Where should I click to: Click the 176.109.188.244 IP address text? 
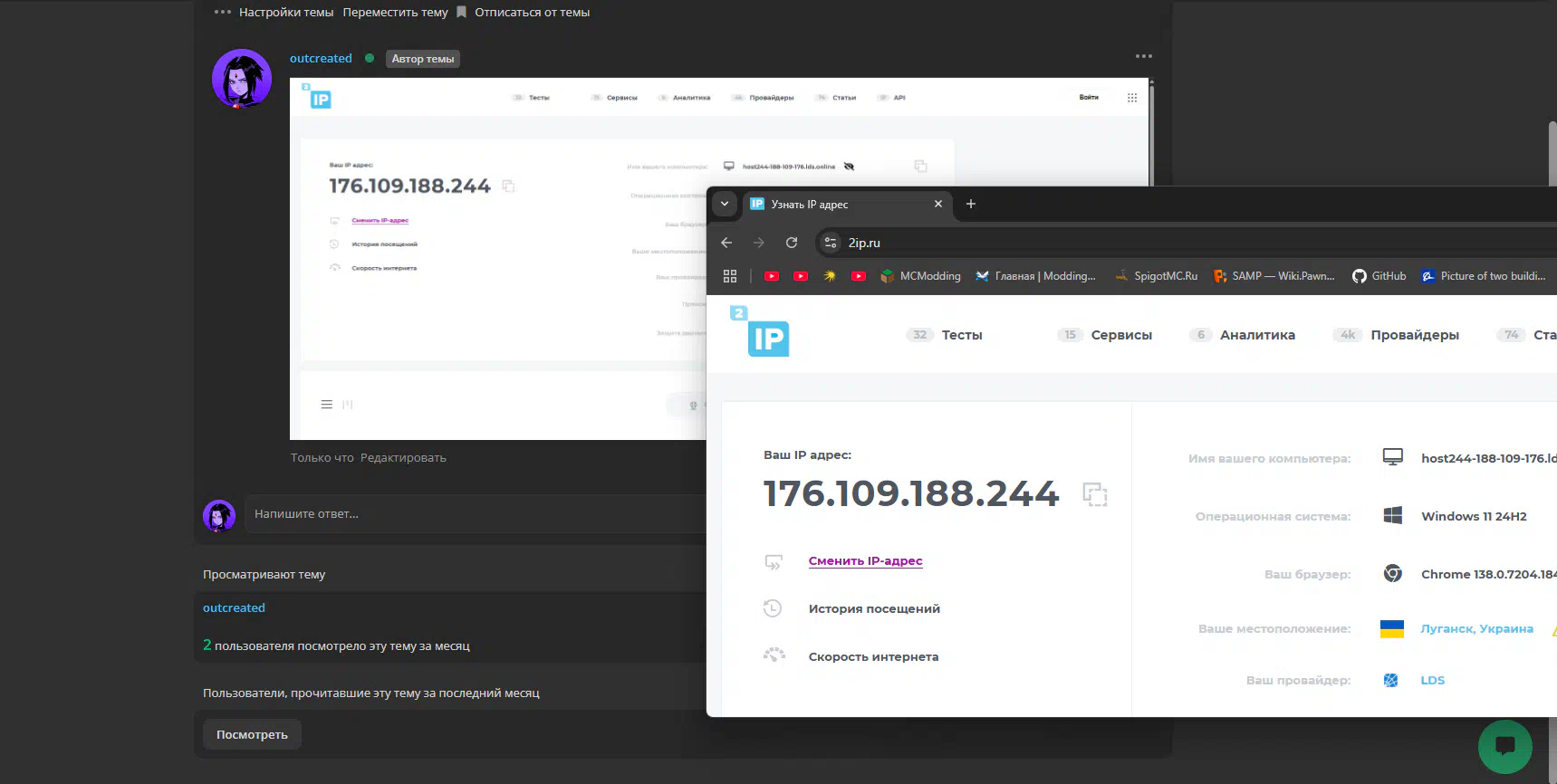911,494
